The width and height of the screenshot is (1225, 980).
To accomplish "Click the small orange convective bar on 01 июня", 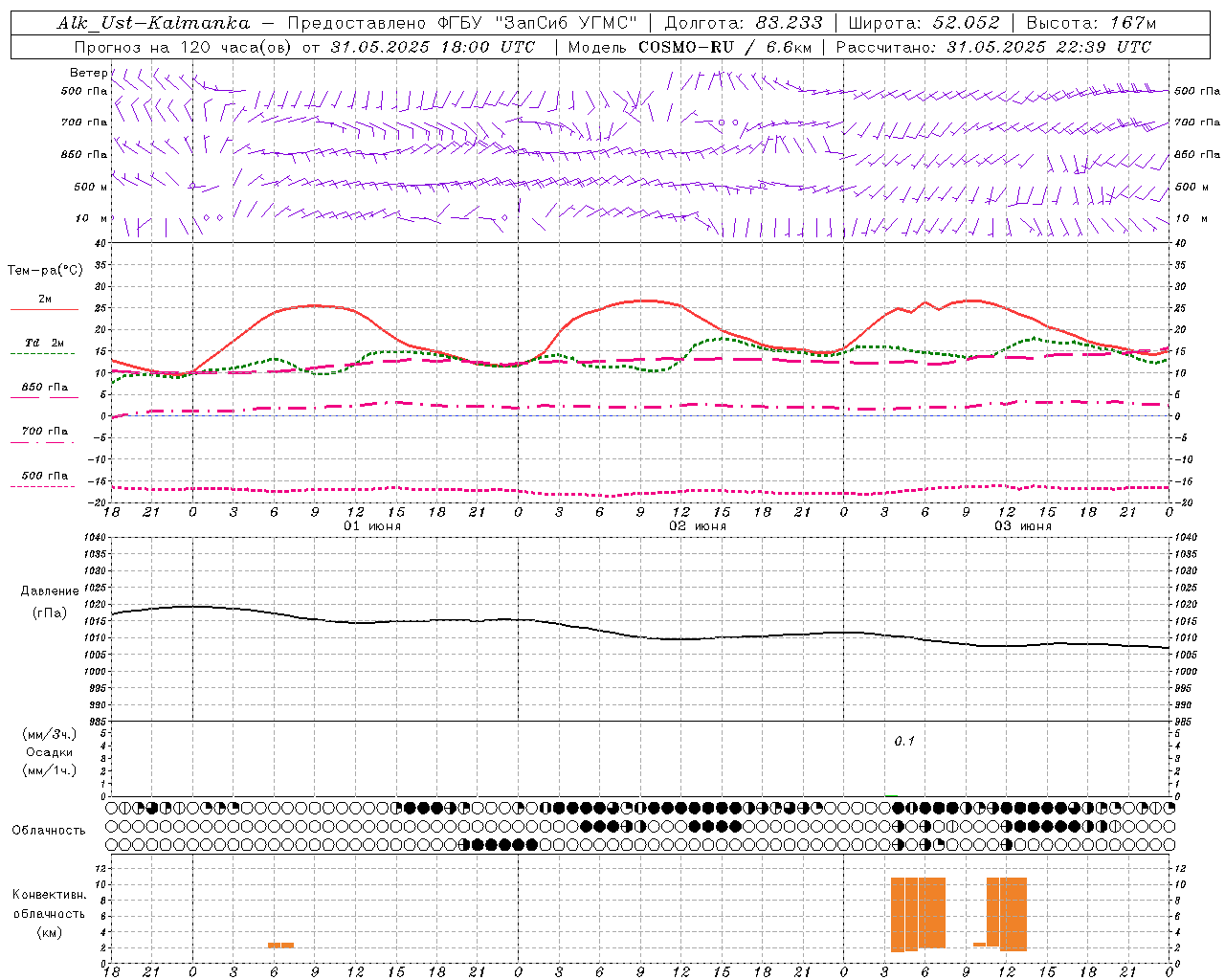I will click(280, 946).
